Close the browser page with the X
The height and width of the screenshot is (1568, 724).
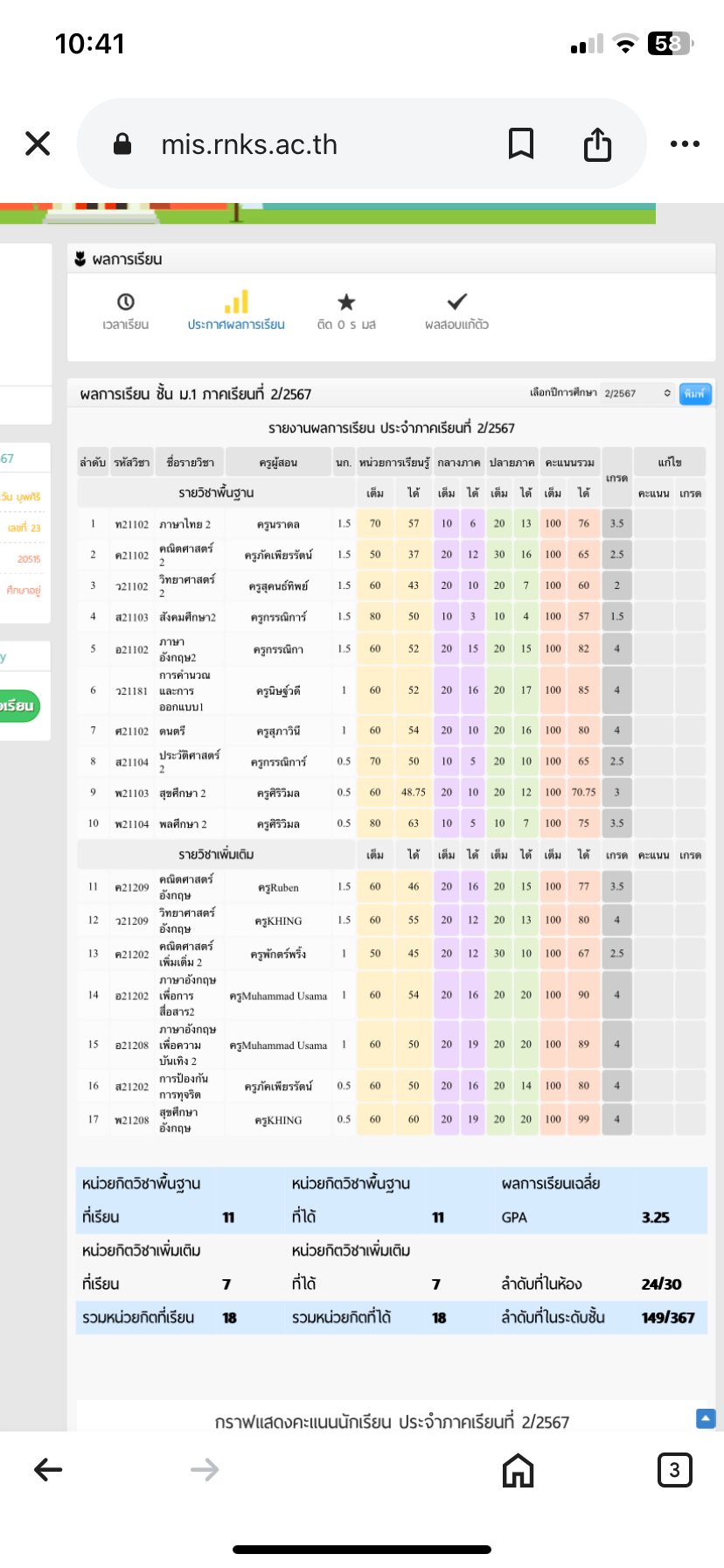coord(38,143)
